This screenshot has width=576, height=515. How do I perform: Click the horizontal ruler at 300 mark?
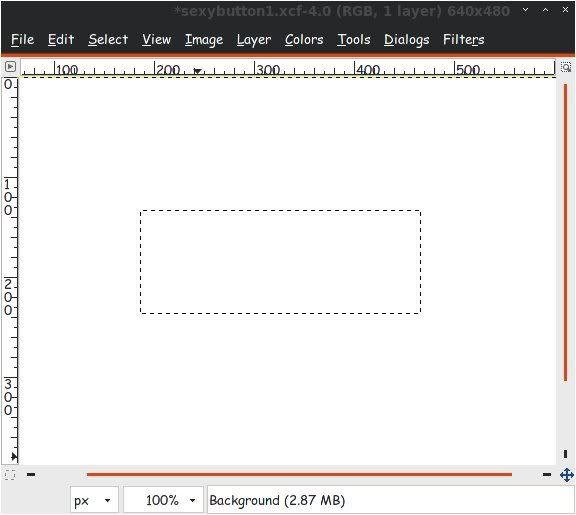(x=255, y=68)
